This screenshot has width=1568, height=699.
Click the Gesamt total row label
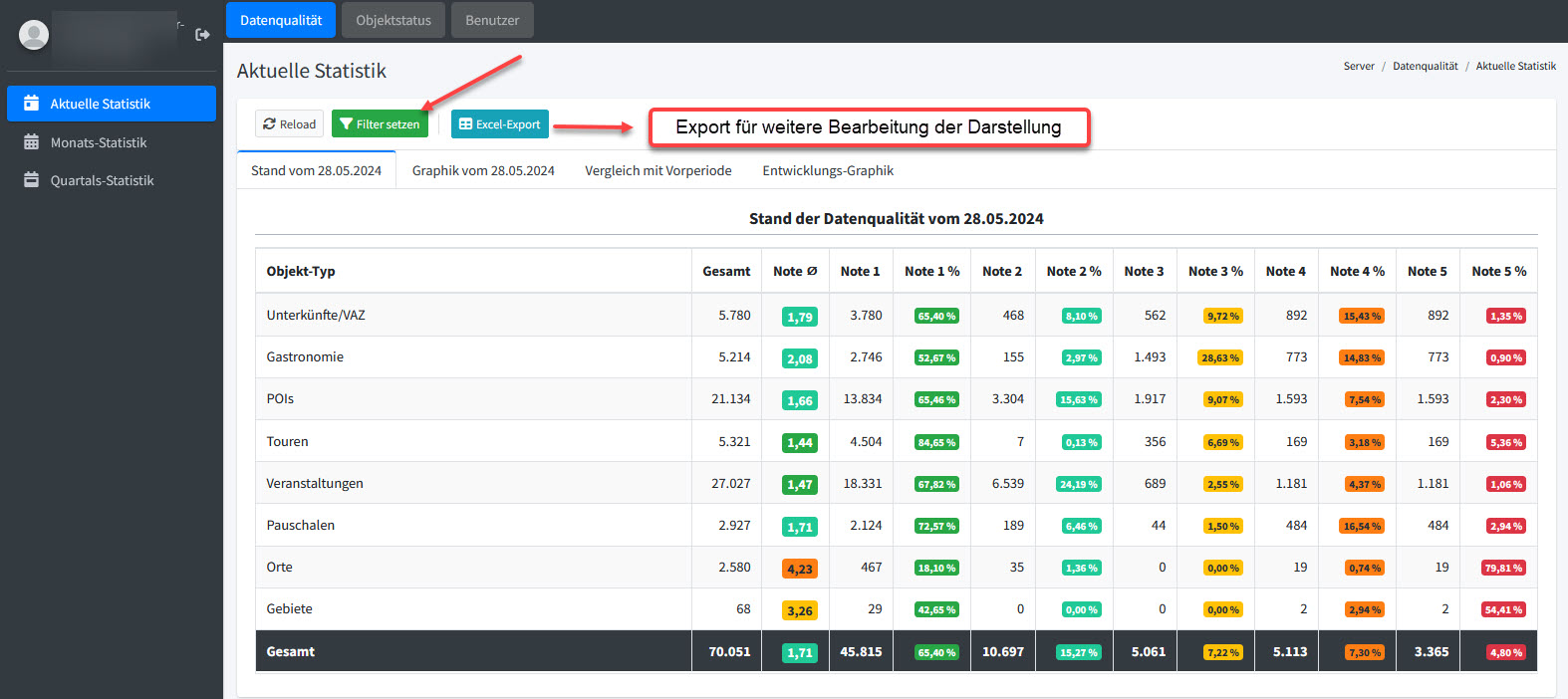point(290,651)
